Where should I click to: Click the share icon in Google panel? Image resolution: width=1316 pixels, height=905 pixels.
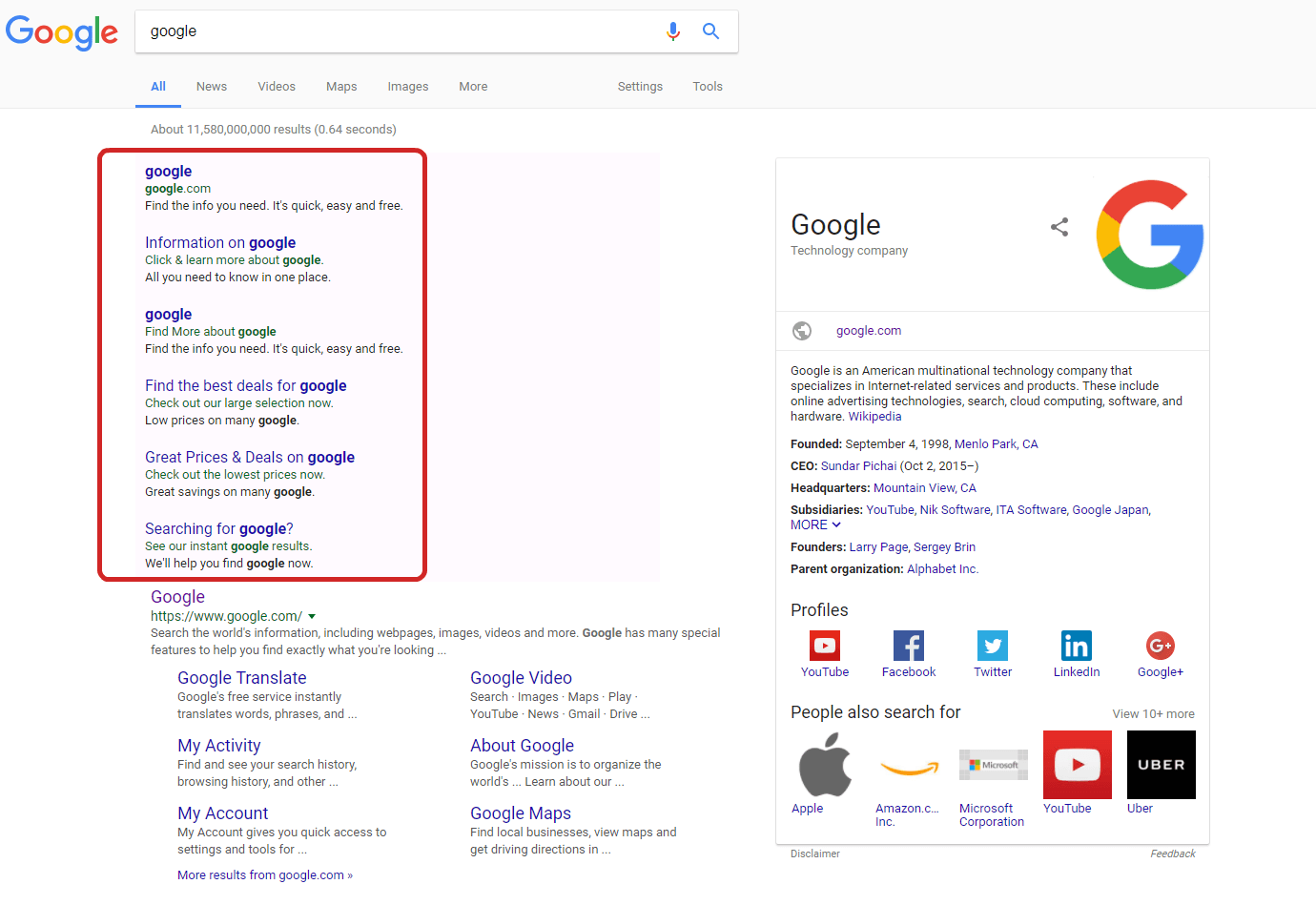(x=1059, y=227)
